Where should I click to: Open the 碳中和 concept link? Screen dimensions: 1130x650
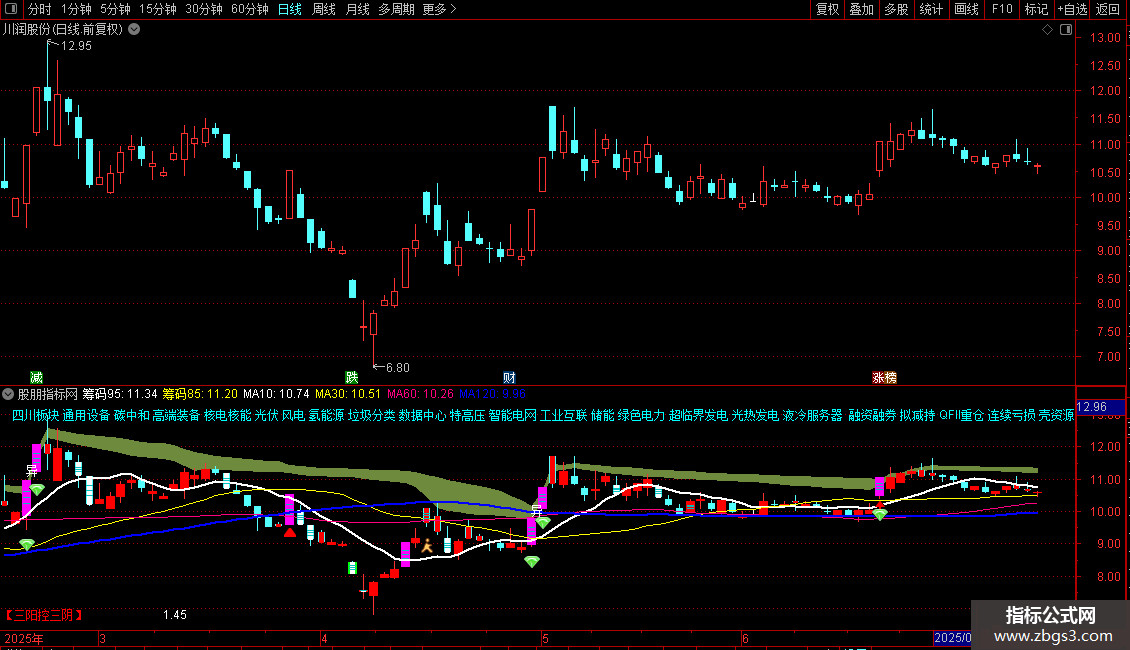[x=131, y=415]
